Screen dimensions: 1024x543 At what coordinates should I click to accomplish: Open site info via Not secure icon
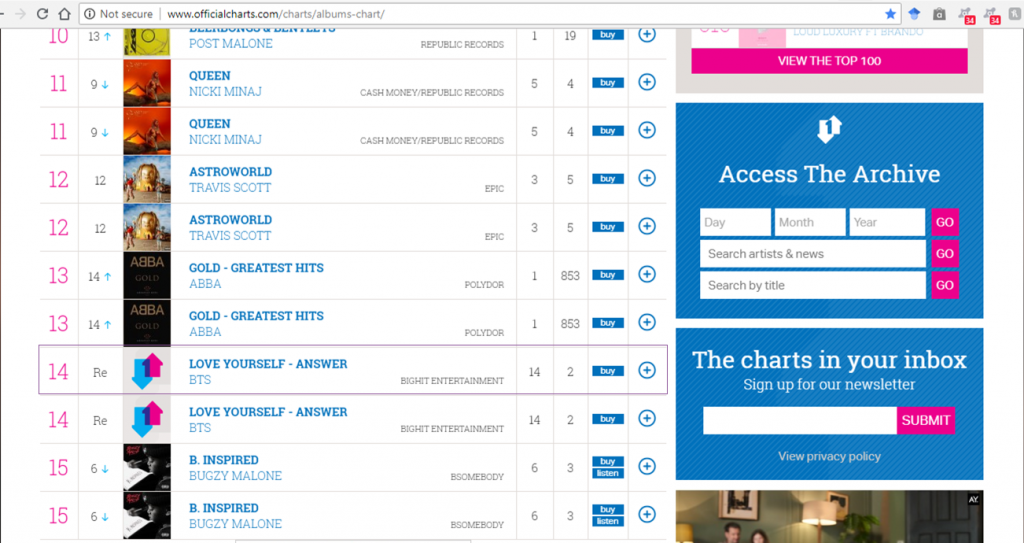[89, 14]
